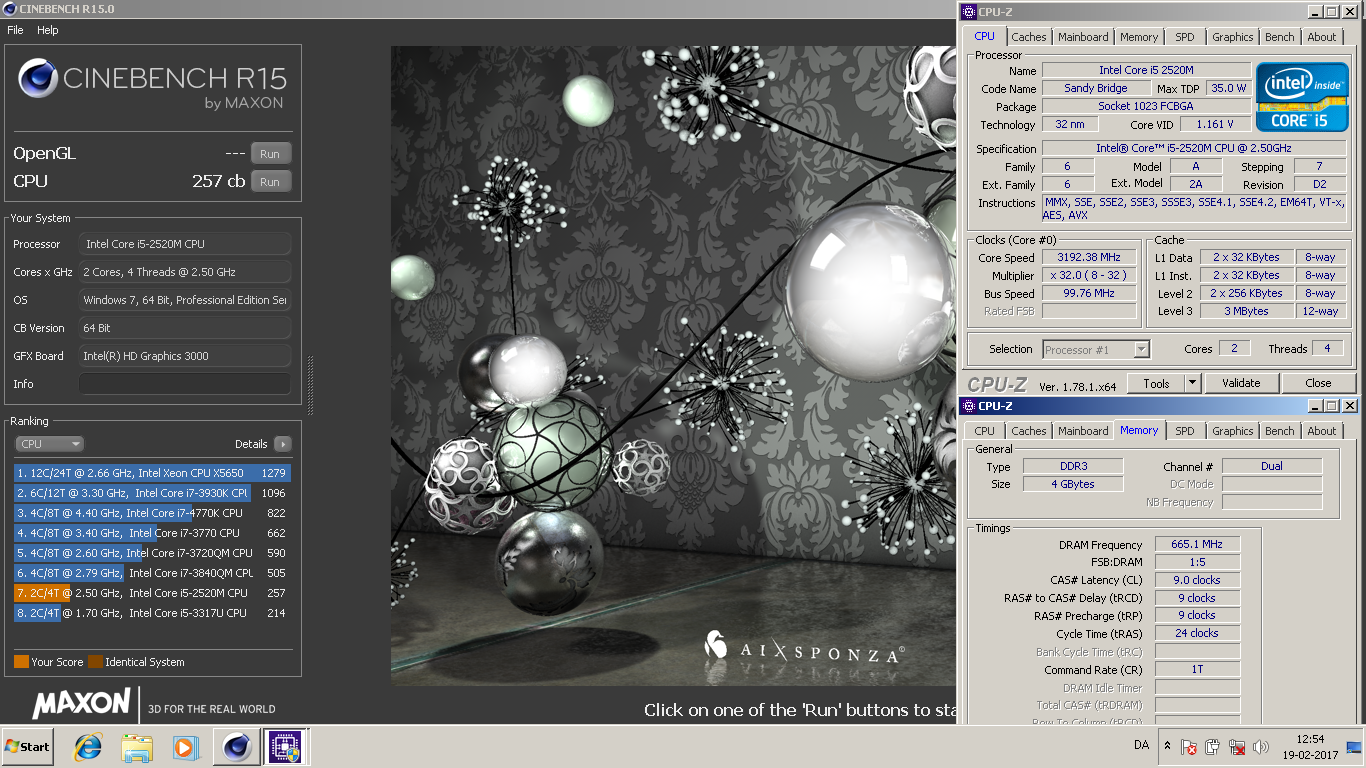Open Caches tab in lower CPU-Z window
Image resolution: width=1366 pixels, height=768 pixels.
click(x=1028, y=431)
